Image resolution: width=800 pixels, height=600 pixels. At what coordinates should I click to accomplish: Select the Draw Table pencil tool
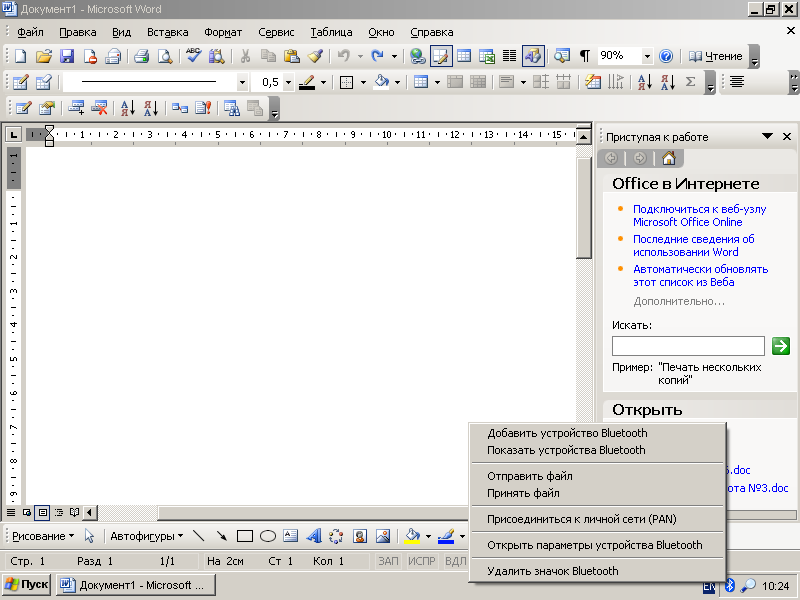tap(21, 82)
